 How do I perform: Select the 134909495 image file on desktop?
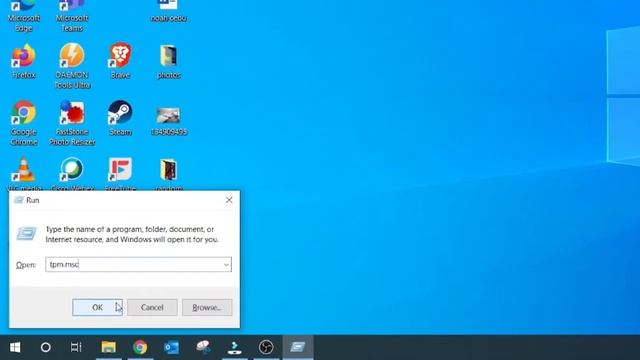point(169,121)
